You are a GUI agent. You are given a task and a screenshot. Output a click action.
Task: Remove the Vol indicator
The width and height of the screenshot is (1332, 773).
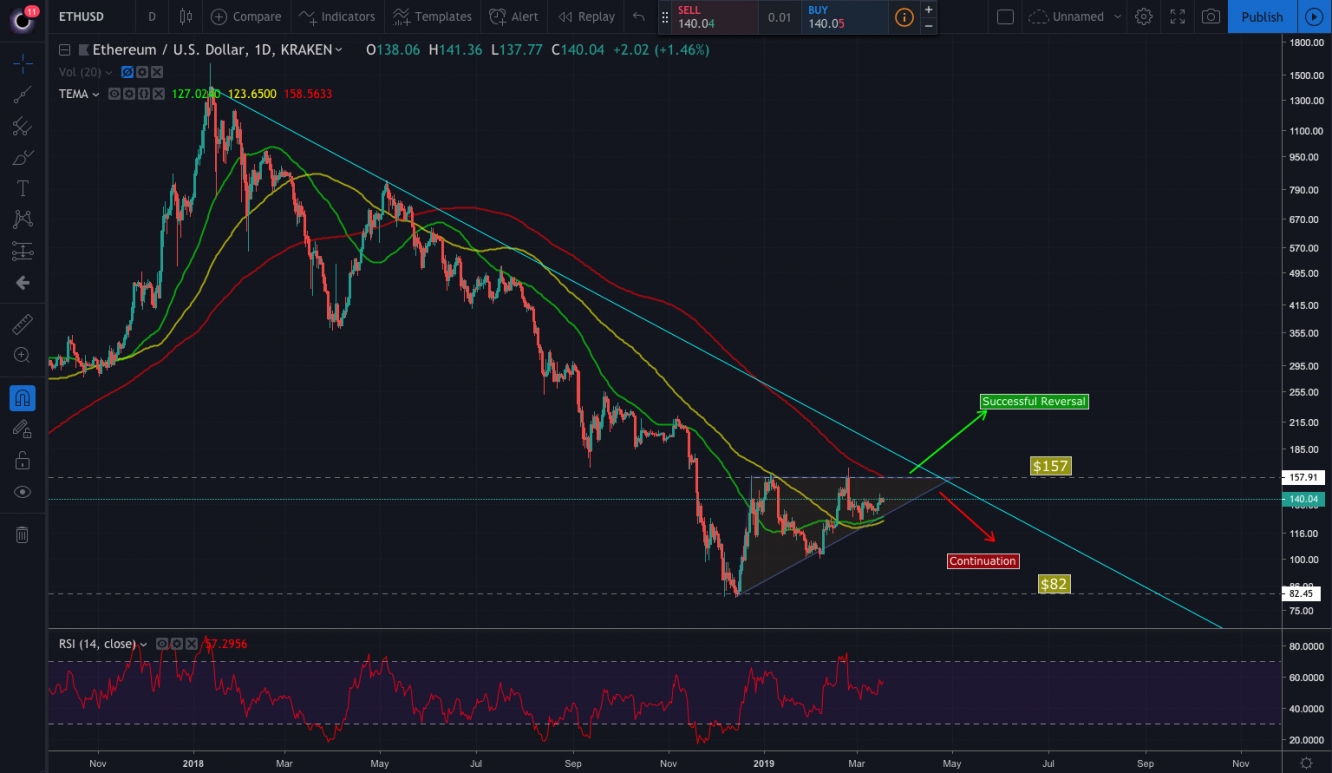[156, 72]
